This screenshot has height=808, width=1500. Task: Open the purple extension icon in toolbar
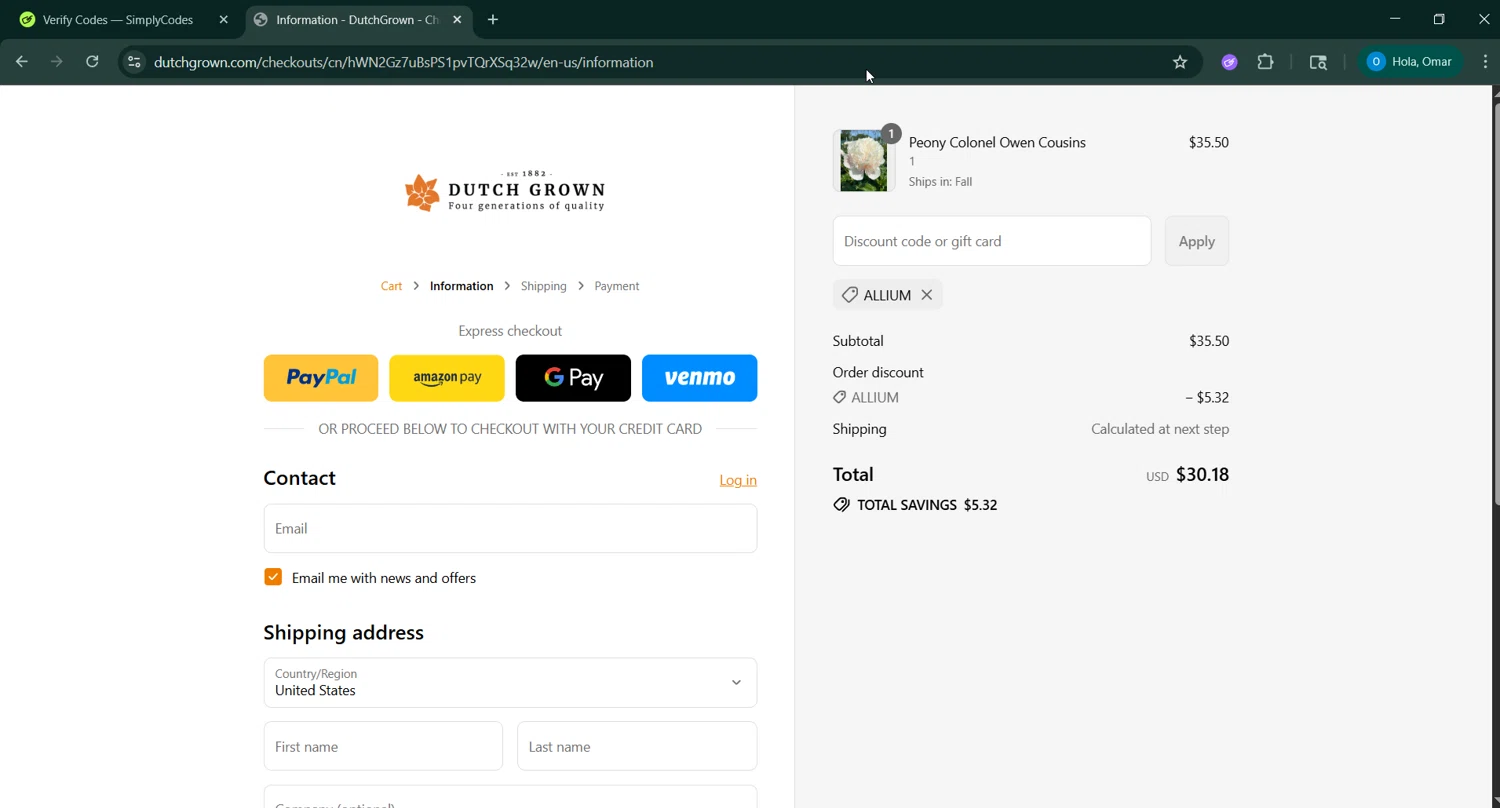click(1230, 62)
